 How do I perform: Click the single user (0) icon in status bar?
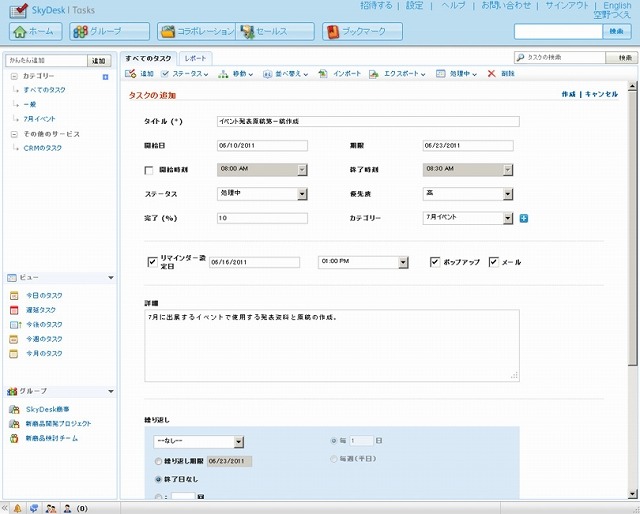(x=67, y=508)
